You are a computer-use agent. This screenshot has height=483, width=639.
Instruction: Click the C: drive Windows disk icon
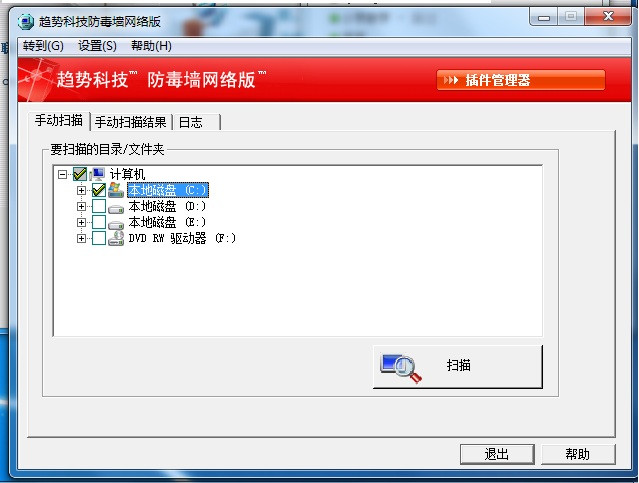pos(116,190)
